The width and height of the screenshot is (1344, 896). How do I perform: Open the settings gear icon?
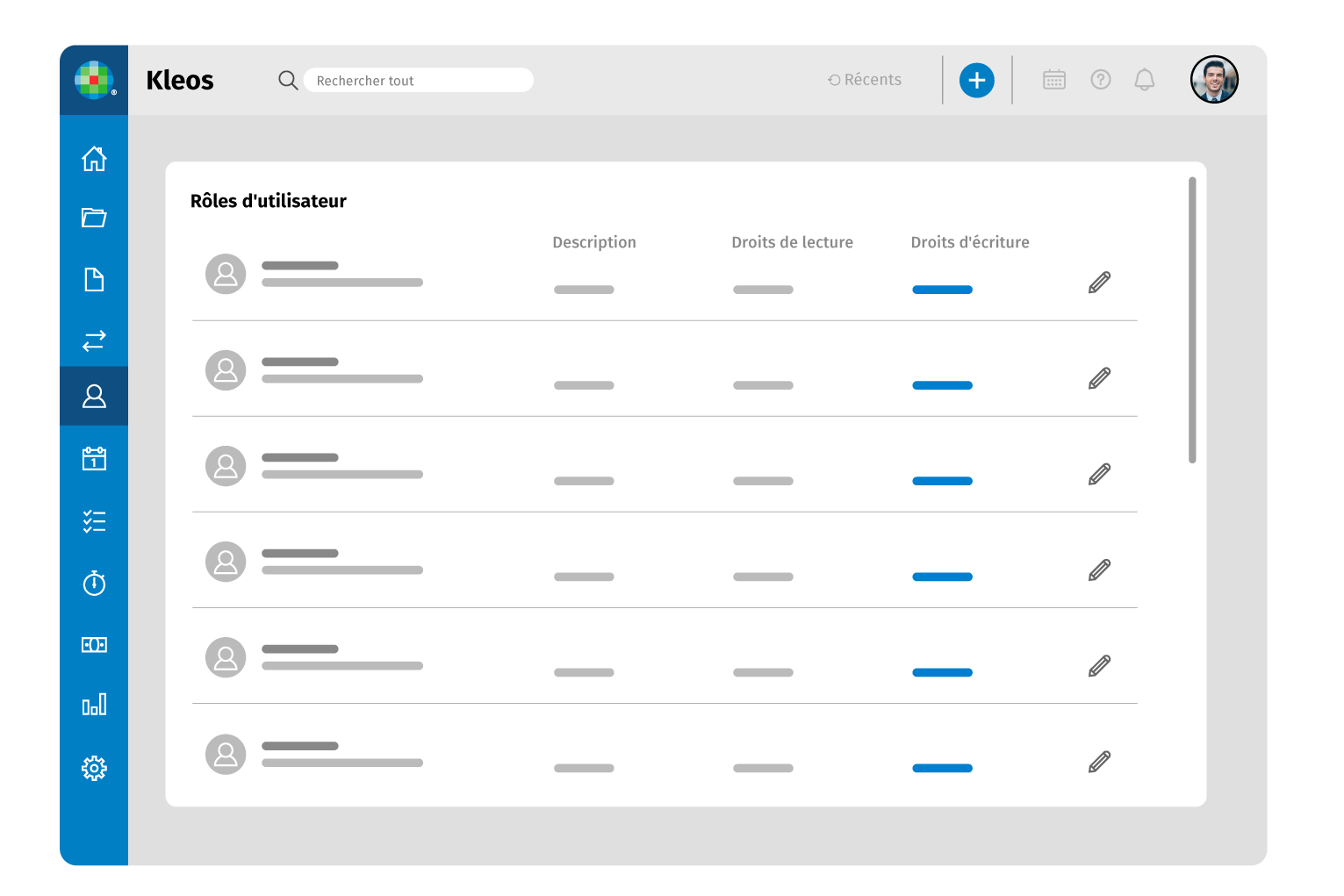(x=94, y=768)
